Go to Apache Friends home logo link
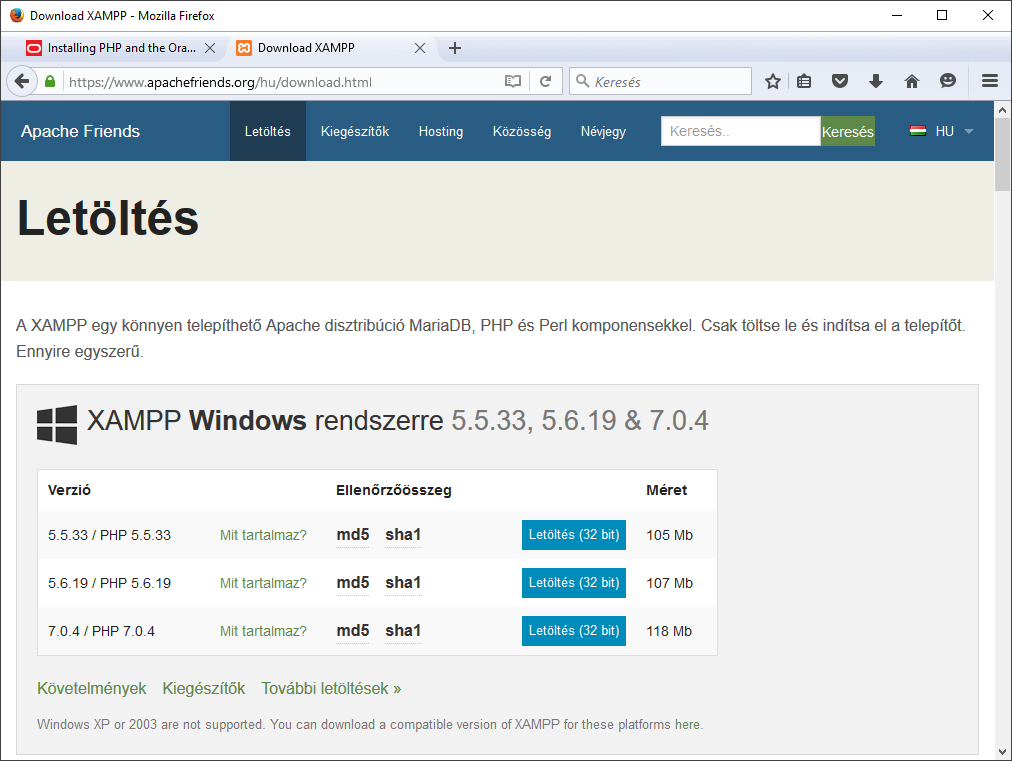 point(80,131)
